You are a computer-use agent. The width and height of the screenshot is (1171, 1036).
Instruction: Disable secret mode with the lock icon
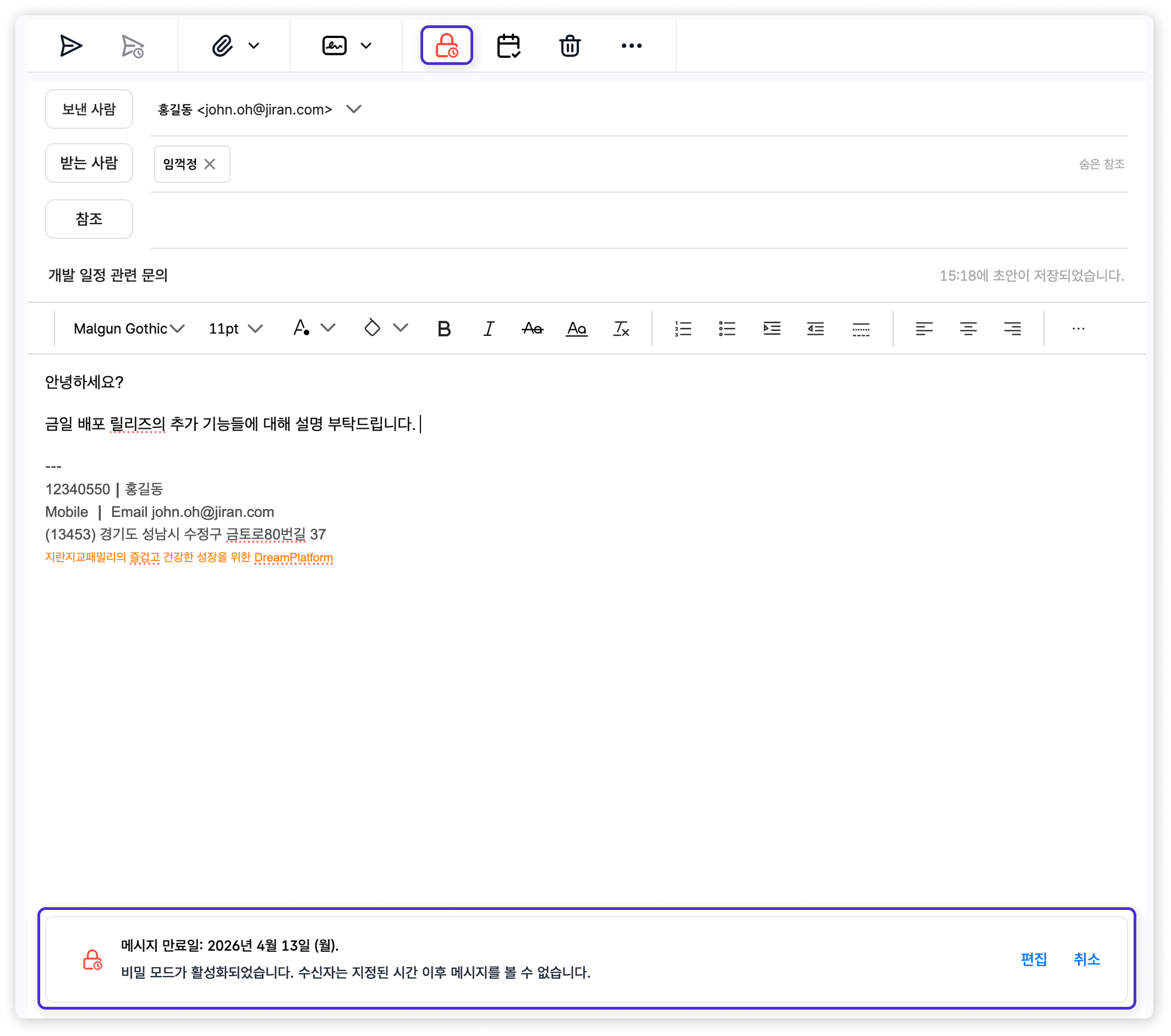446,46
